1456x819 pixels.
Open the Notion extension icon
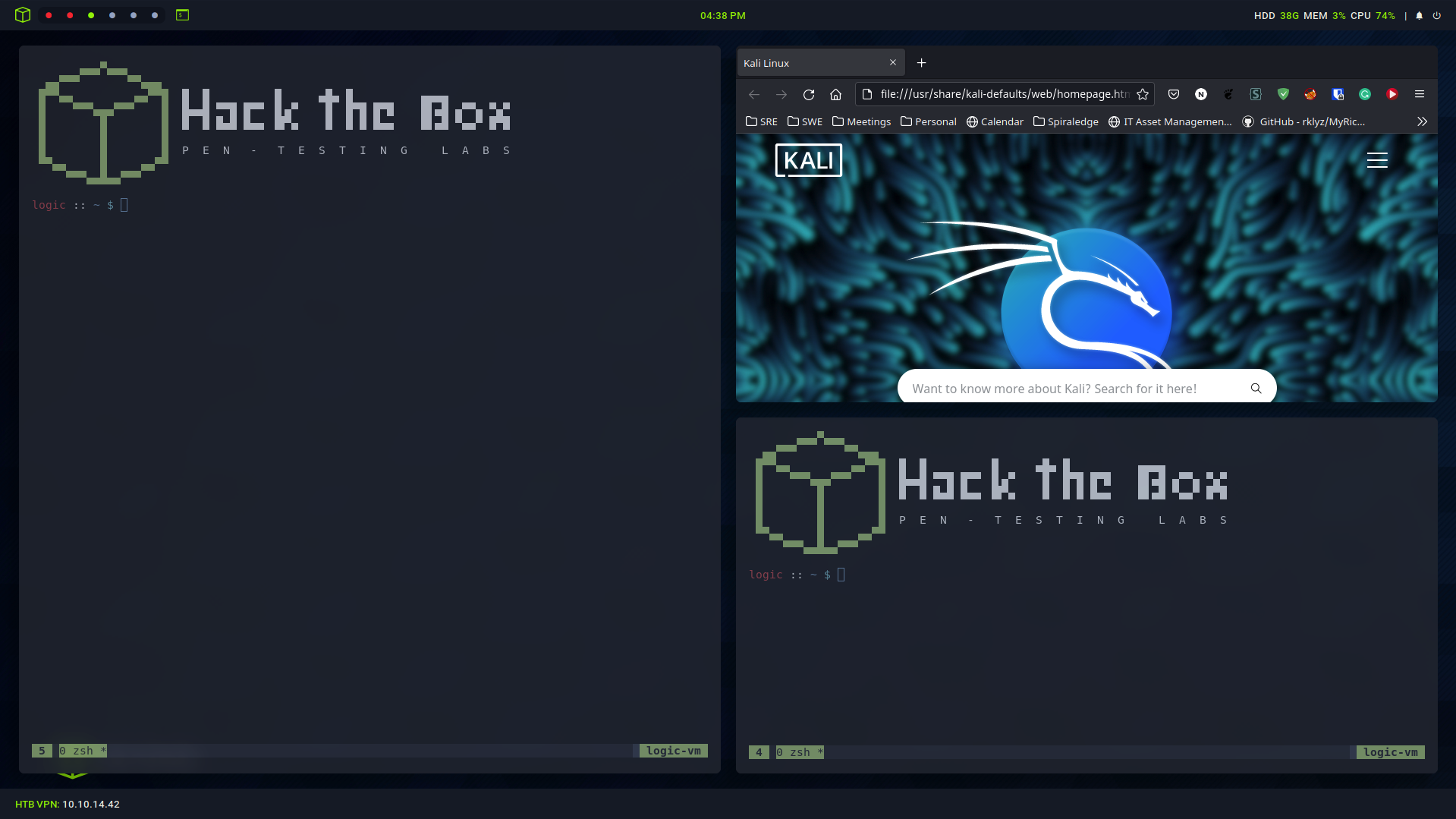click(x=1201, y=94)
